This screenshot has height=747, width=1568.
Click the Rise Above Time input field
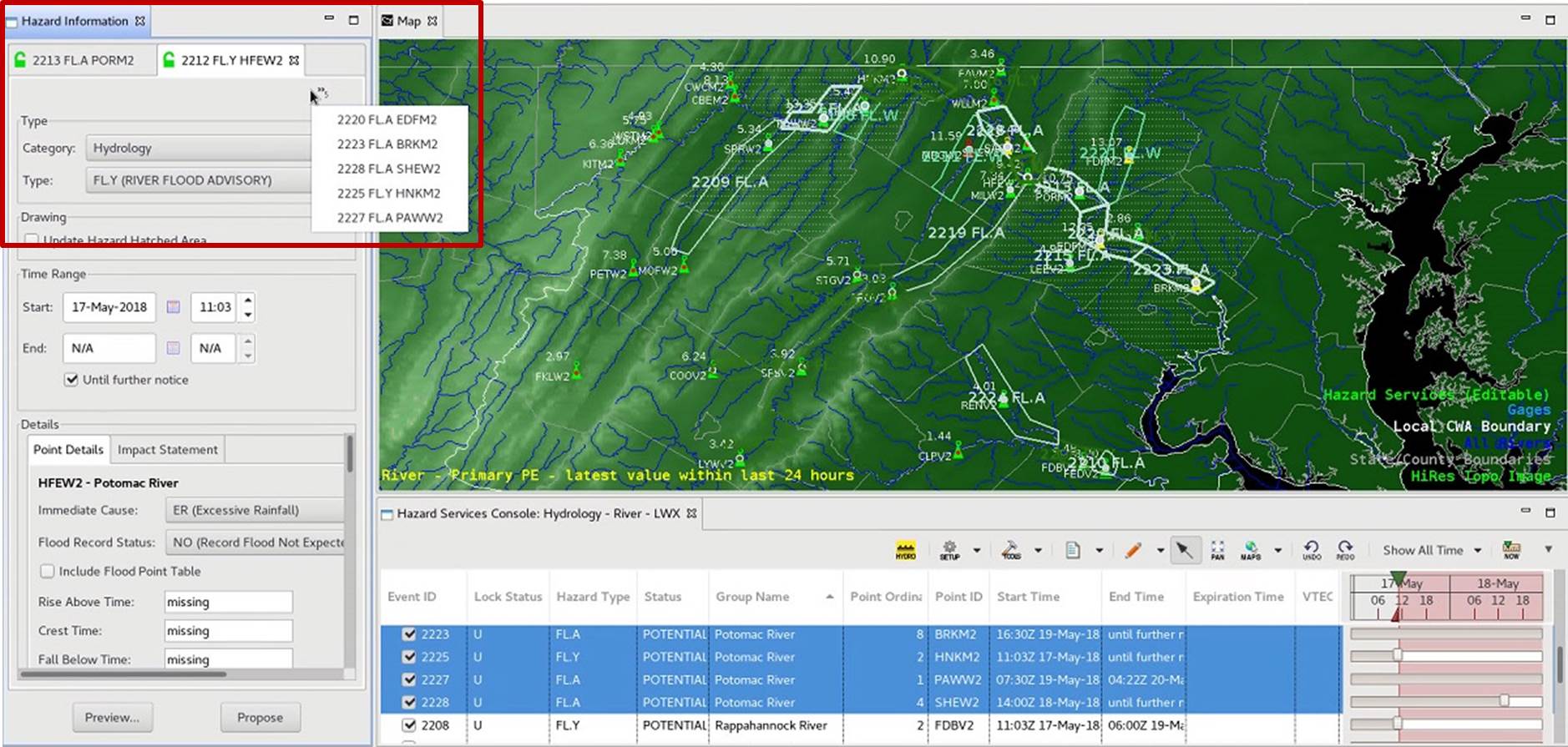[x=229, y=602]
